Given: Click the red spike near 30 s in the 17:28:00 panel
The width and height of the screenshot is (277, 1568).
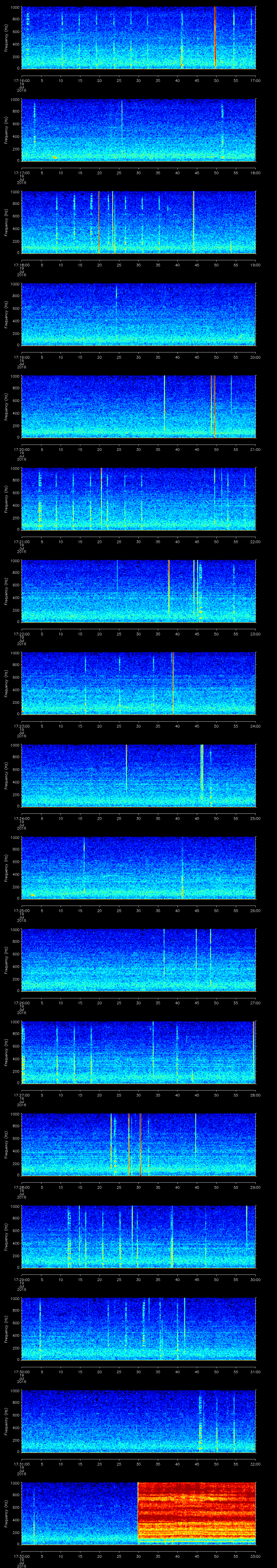Looking at the screenshot, I should (x=140, y=1144).
